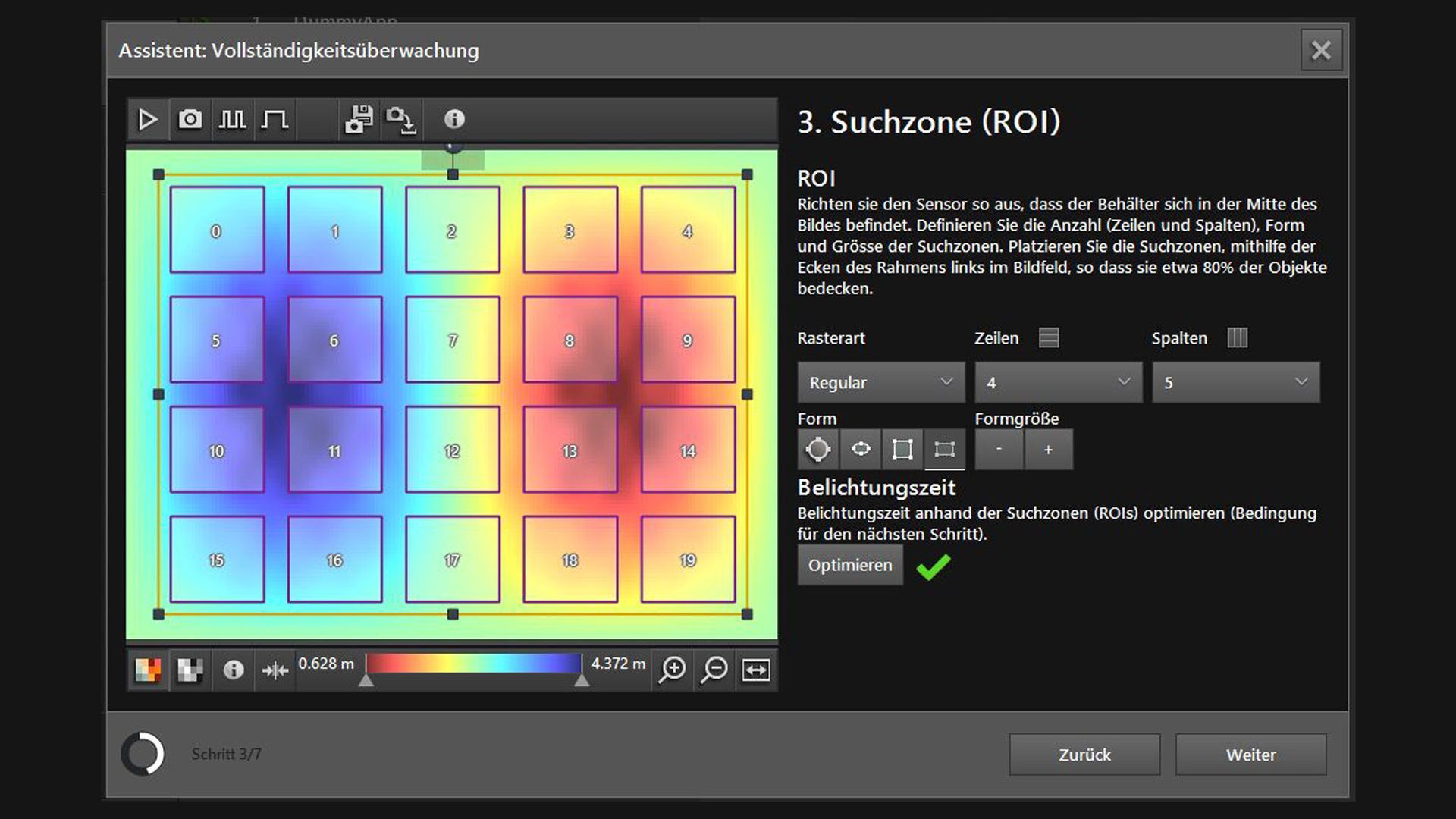Image resolution: width=1456 pixels, height=819 pixels.
Task: Go back with Zurück button
Action: [1084, 755]
